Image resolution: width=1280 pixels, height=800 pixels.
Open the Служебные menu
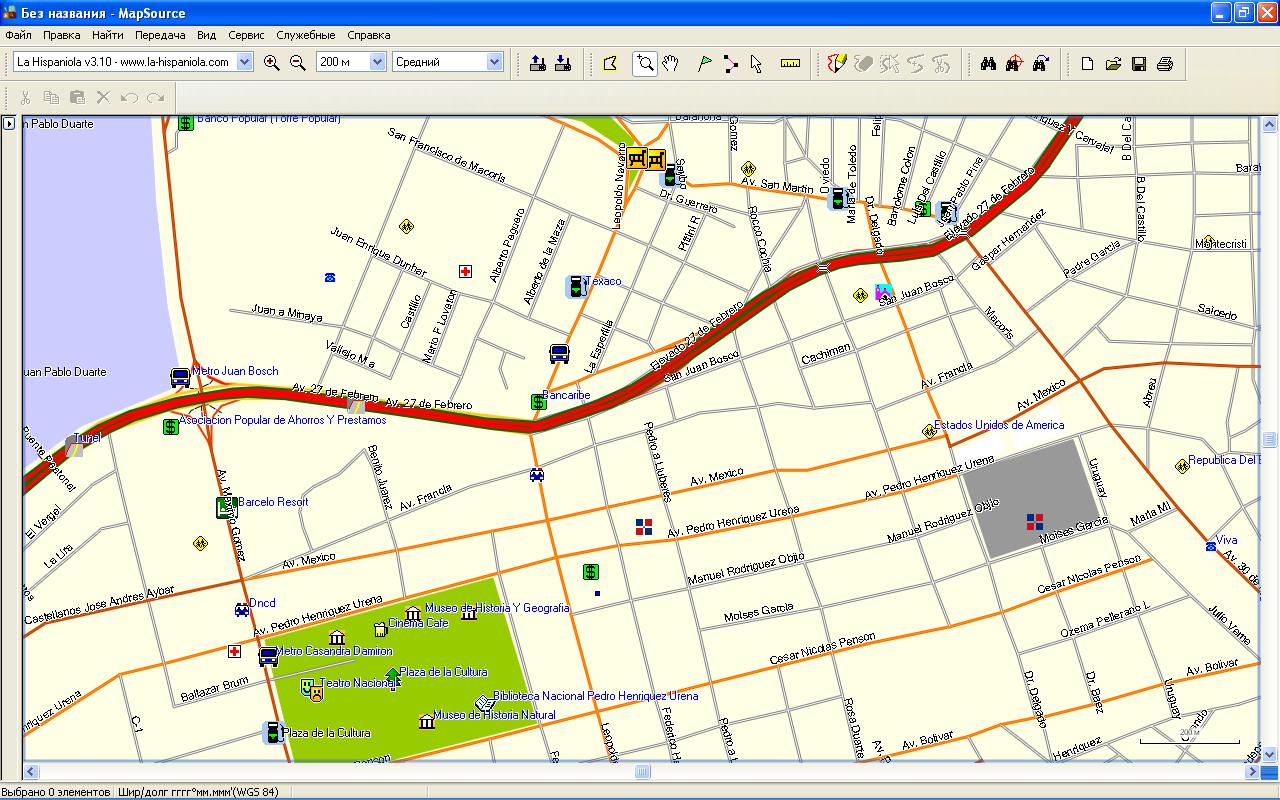[306, 35]
